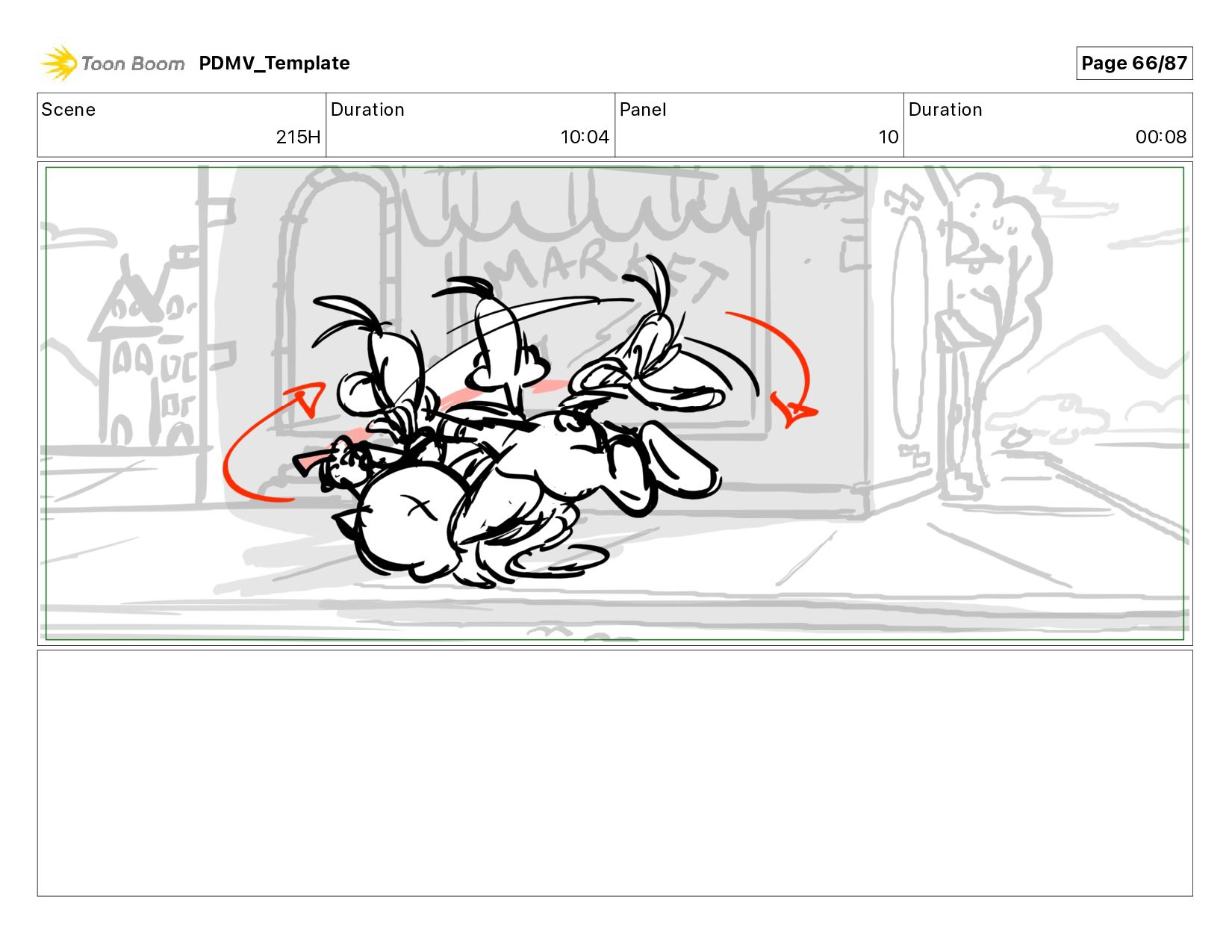Click the empty notes box below panel

(x=615, y=773)
